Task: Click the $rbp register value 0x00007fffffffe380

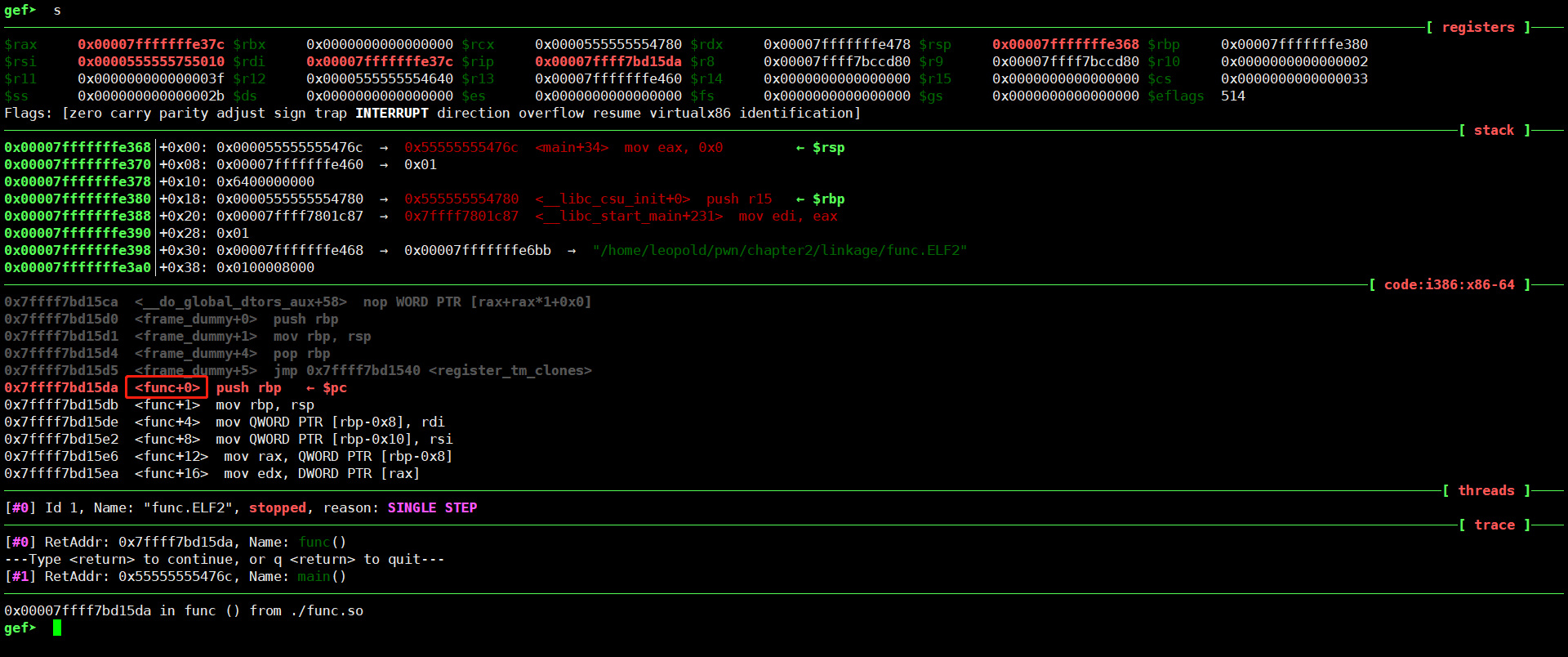Action: (x=1294, y=44)
